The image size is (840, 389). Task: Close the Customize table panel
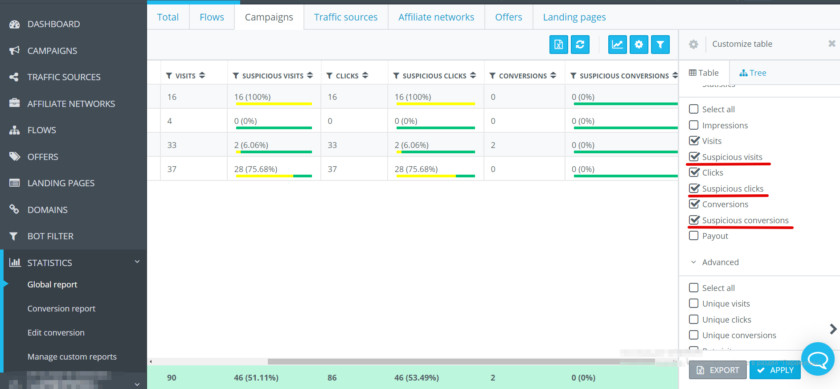831,43
